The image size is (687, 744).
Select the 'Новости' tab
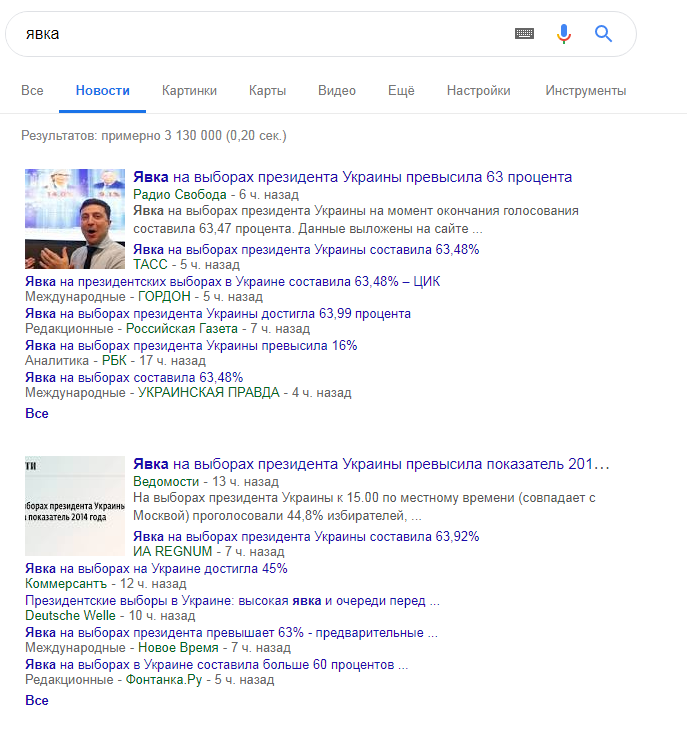point(102,91)
